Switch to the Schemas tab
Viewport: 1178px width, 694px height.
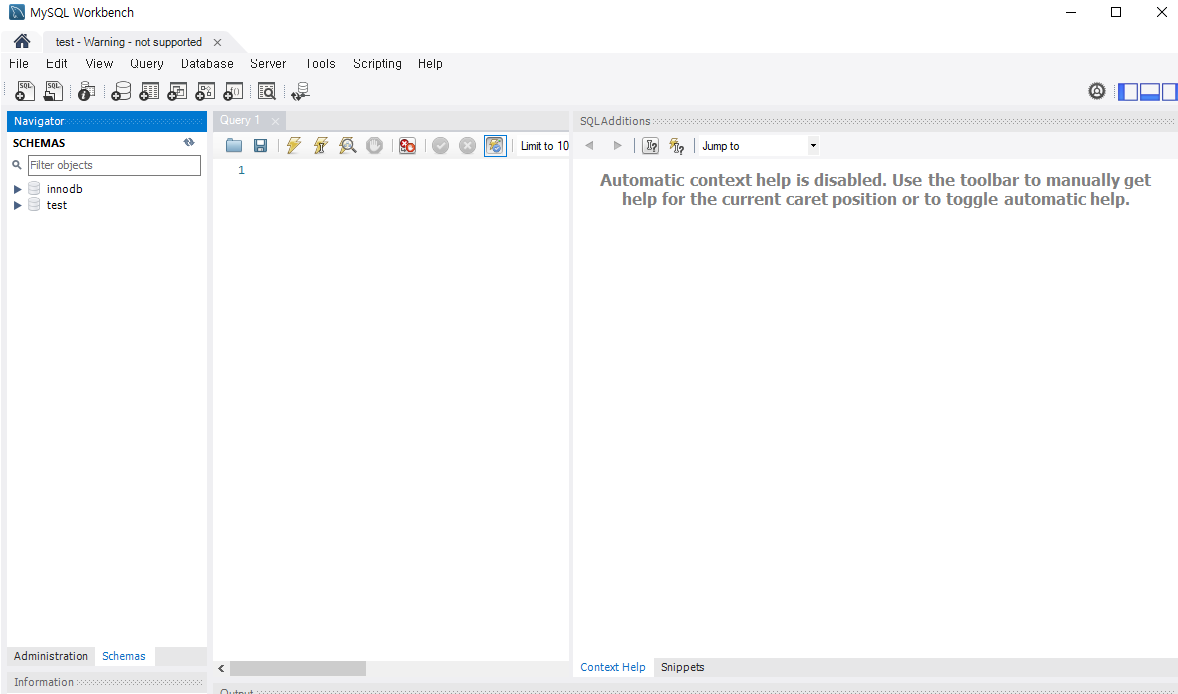click(x=124, y=656)
